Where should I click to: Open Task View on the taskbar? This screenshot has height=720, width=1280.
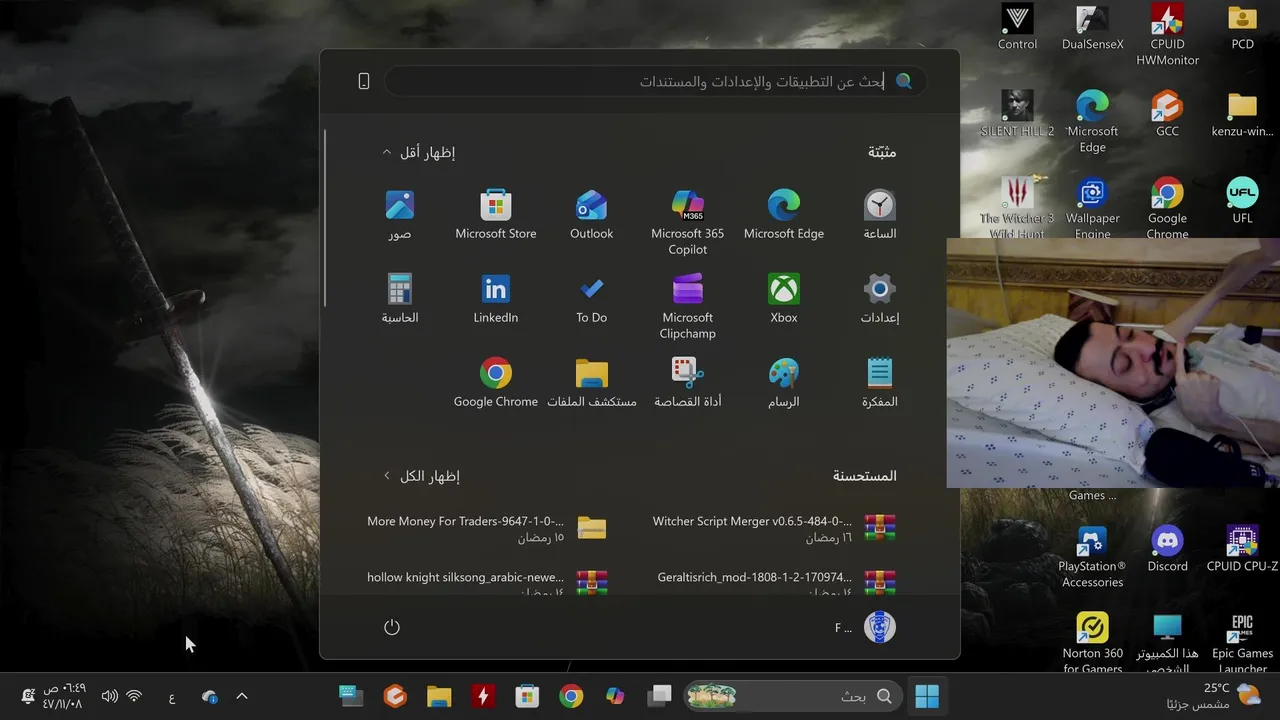coord(659,696)
